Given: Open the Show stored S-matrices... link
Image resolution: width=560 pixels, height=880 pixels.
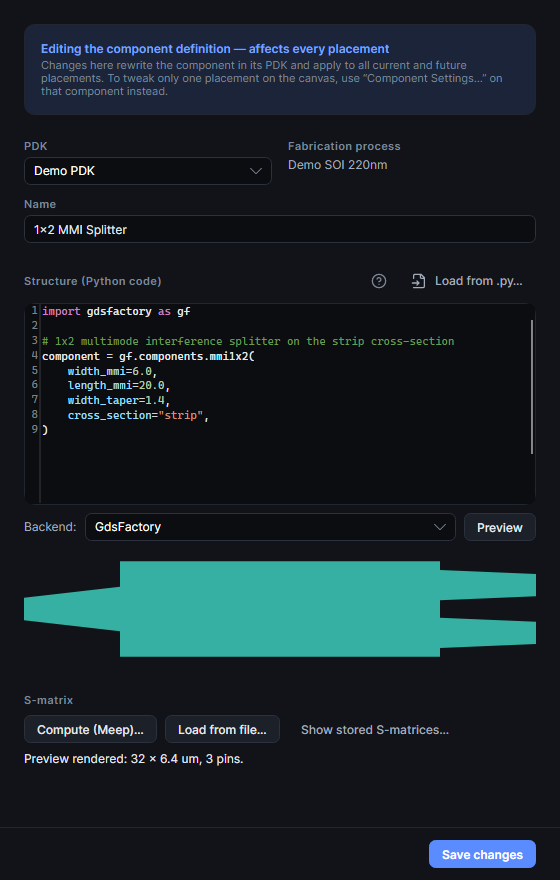Looking at the screenshot, I should (375, 730).
